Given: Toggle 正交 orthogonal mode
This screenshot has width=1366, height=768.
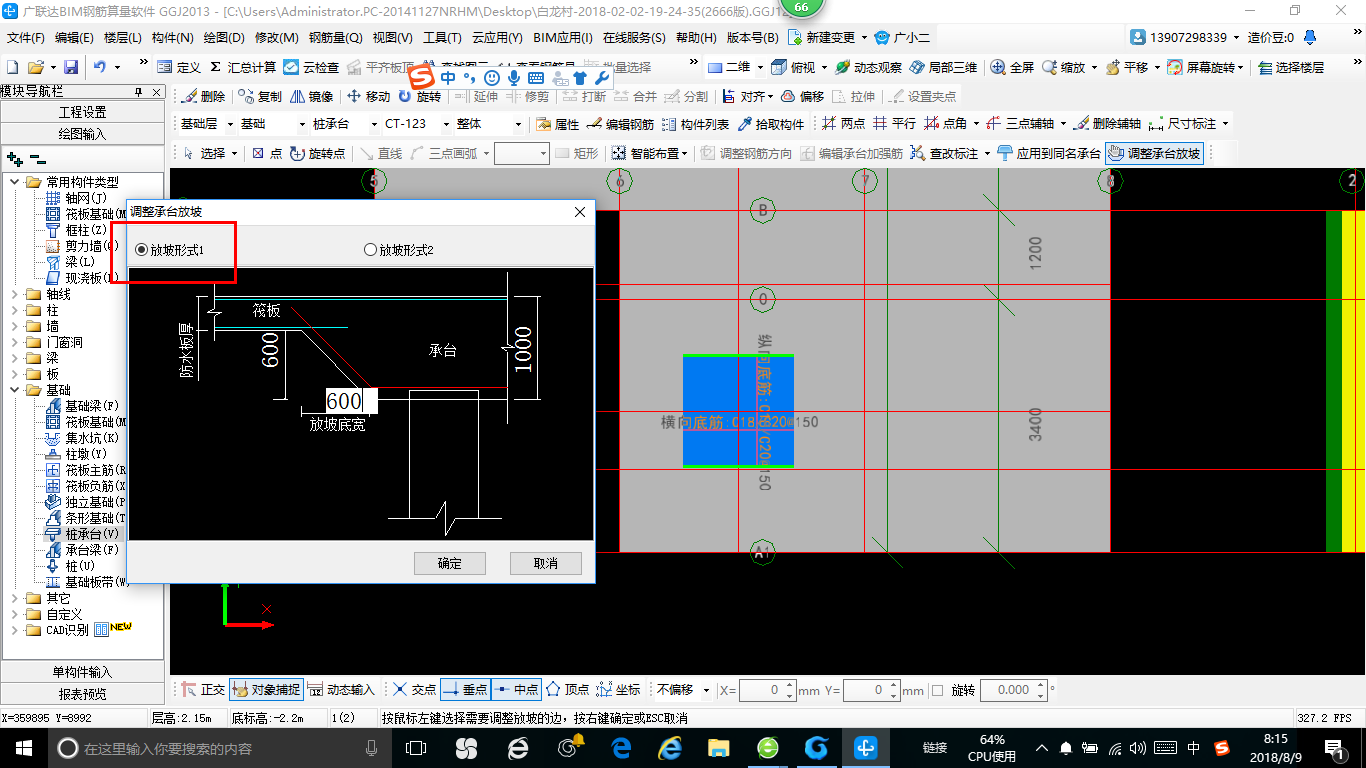Looking at the screenshot, I should [x=204, y=689].
